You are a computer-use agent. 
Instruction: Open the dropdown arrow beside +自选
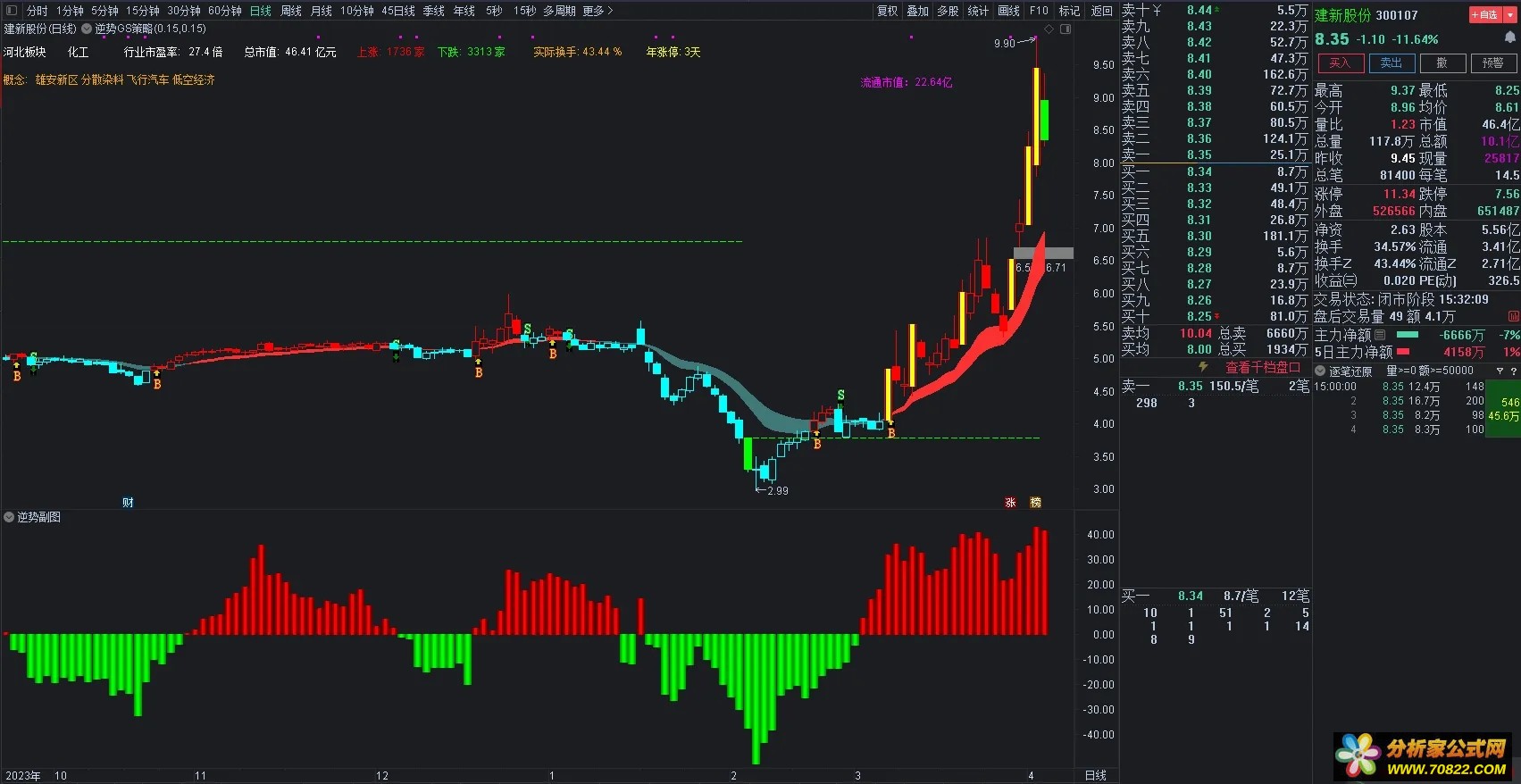click(1509, 15)
